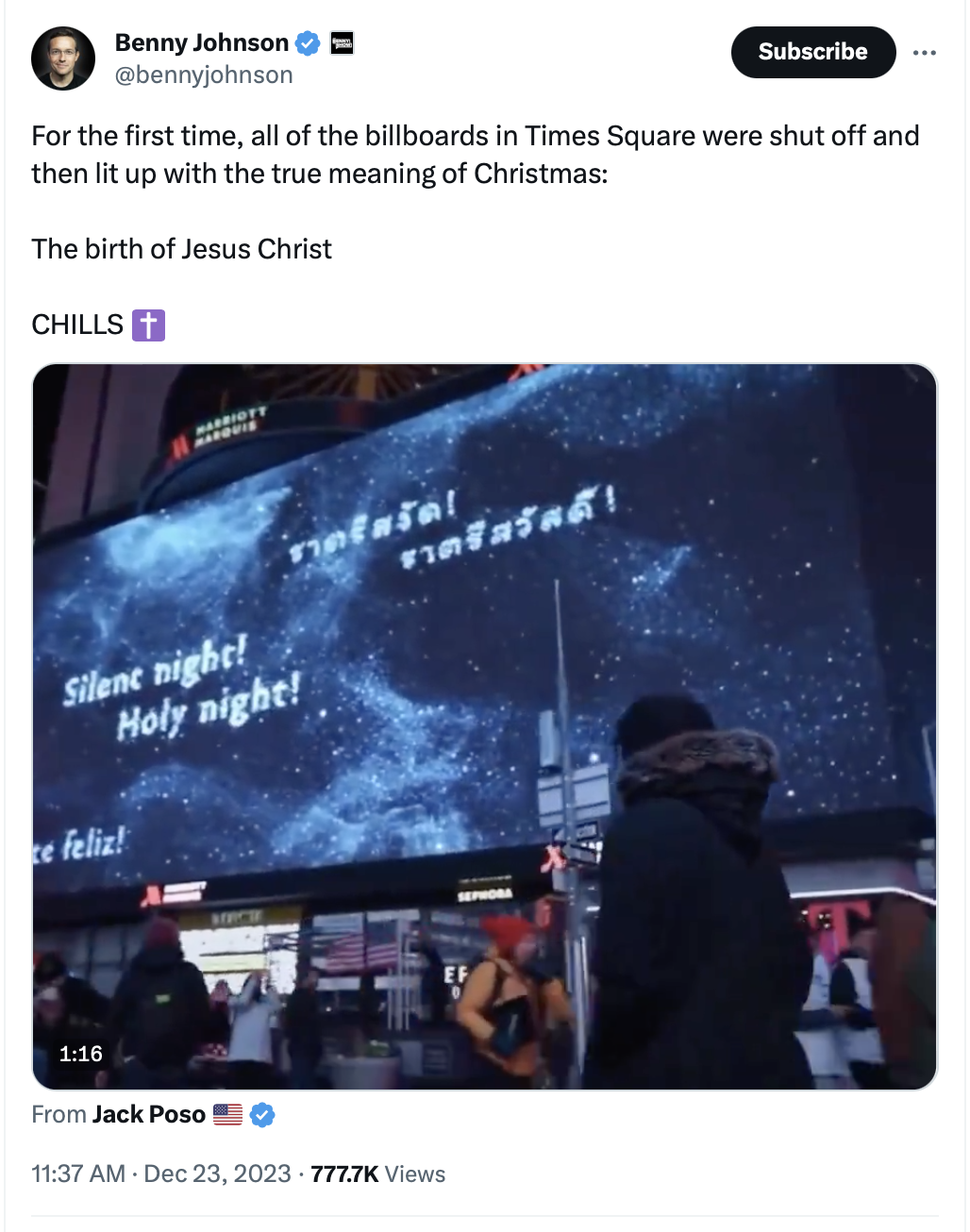This screenshot has width=970, height=1232.
Task: Click the Benny Johnson display name
Action: click(201, 42)
